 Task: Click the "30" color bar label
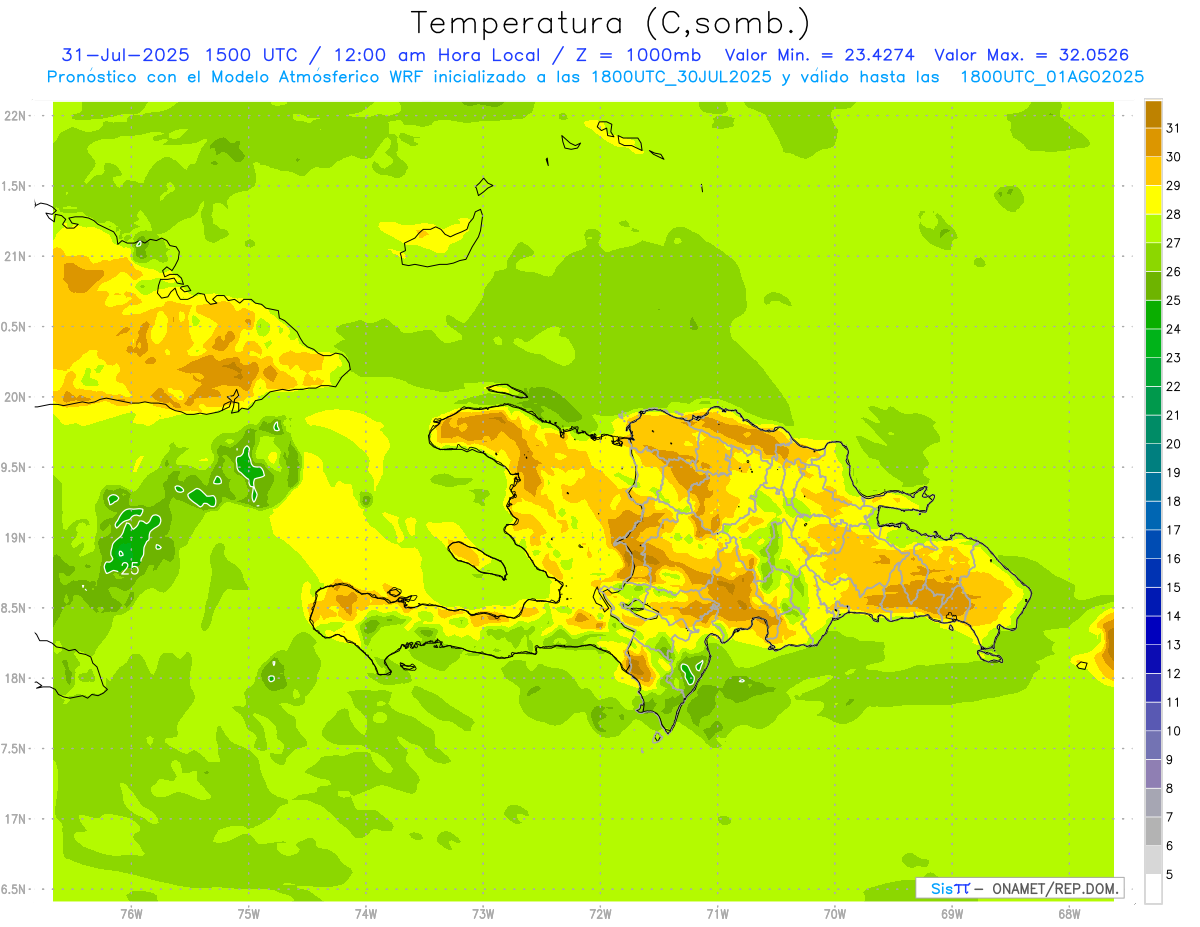[x=1173, y=157]
